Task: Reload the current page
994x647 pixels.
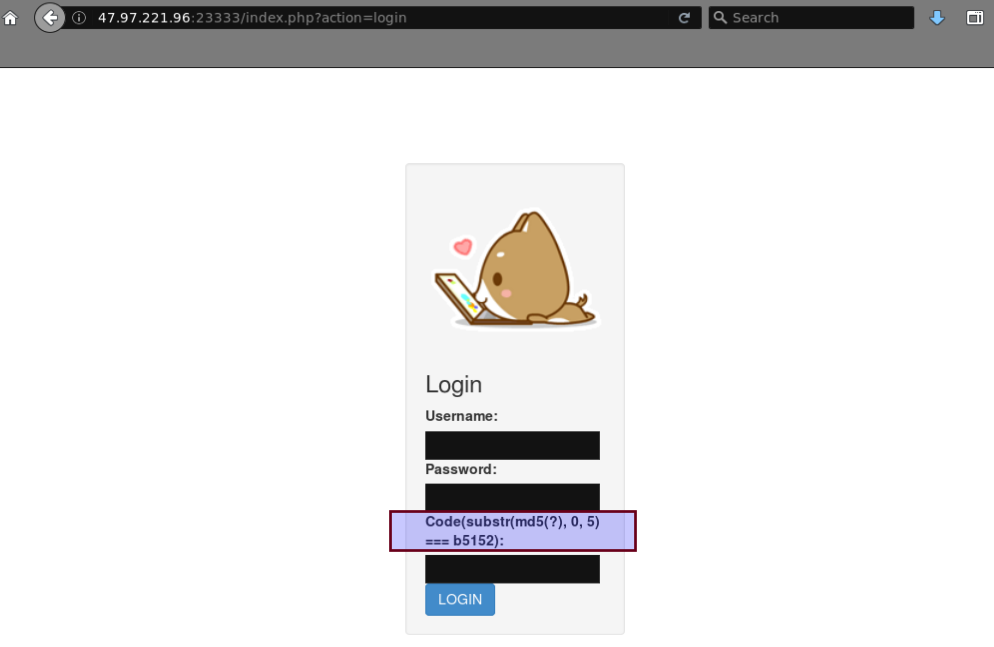Action: 684,18
